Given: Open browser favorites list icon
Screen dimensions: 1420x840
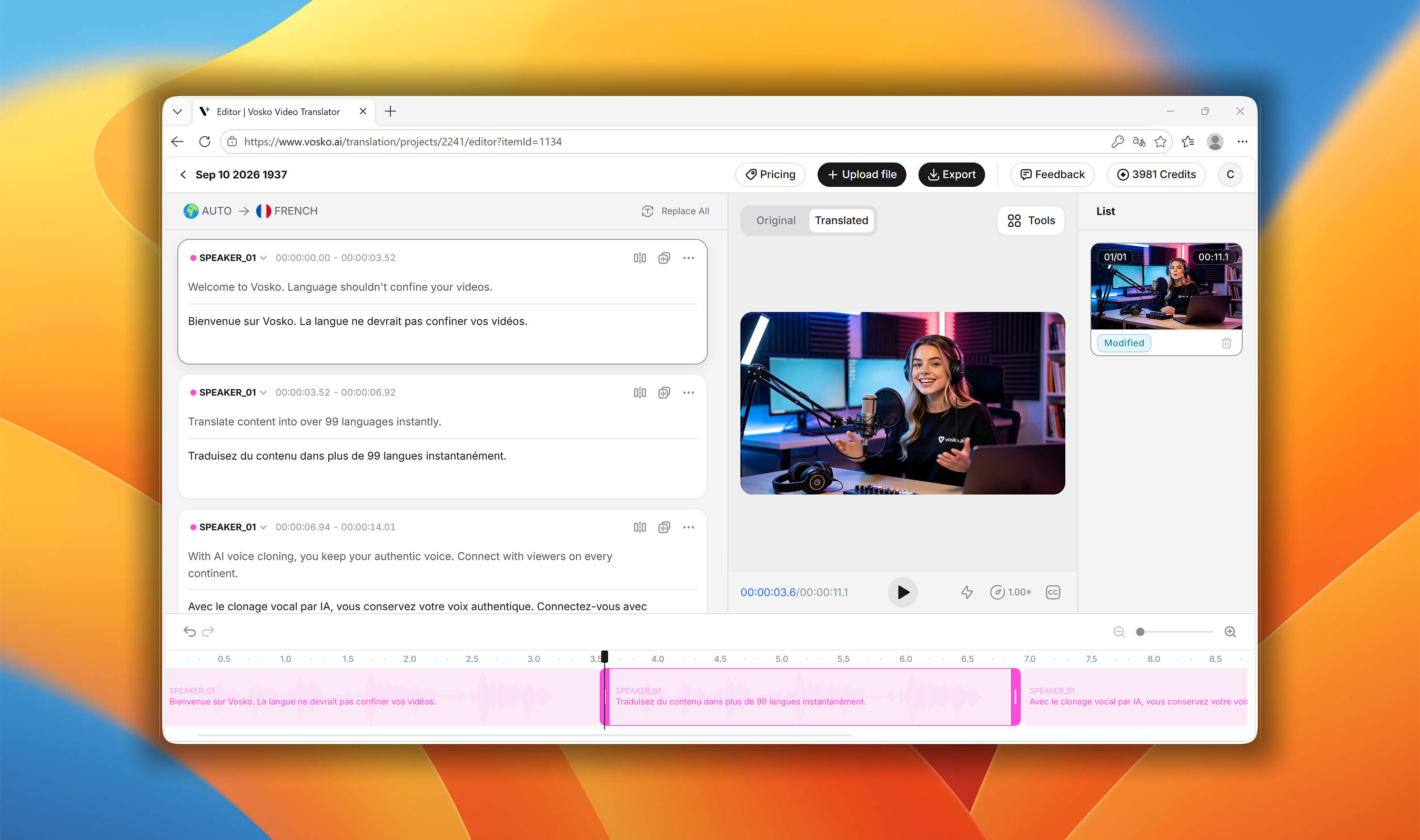Looking at the screenshot, I should (1188, 141).
